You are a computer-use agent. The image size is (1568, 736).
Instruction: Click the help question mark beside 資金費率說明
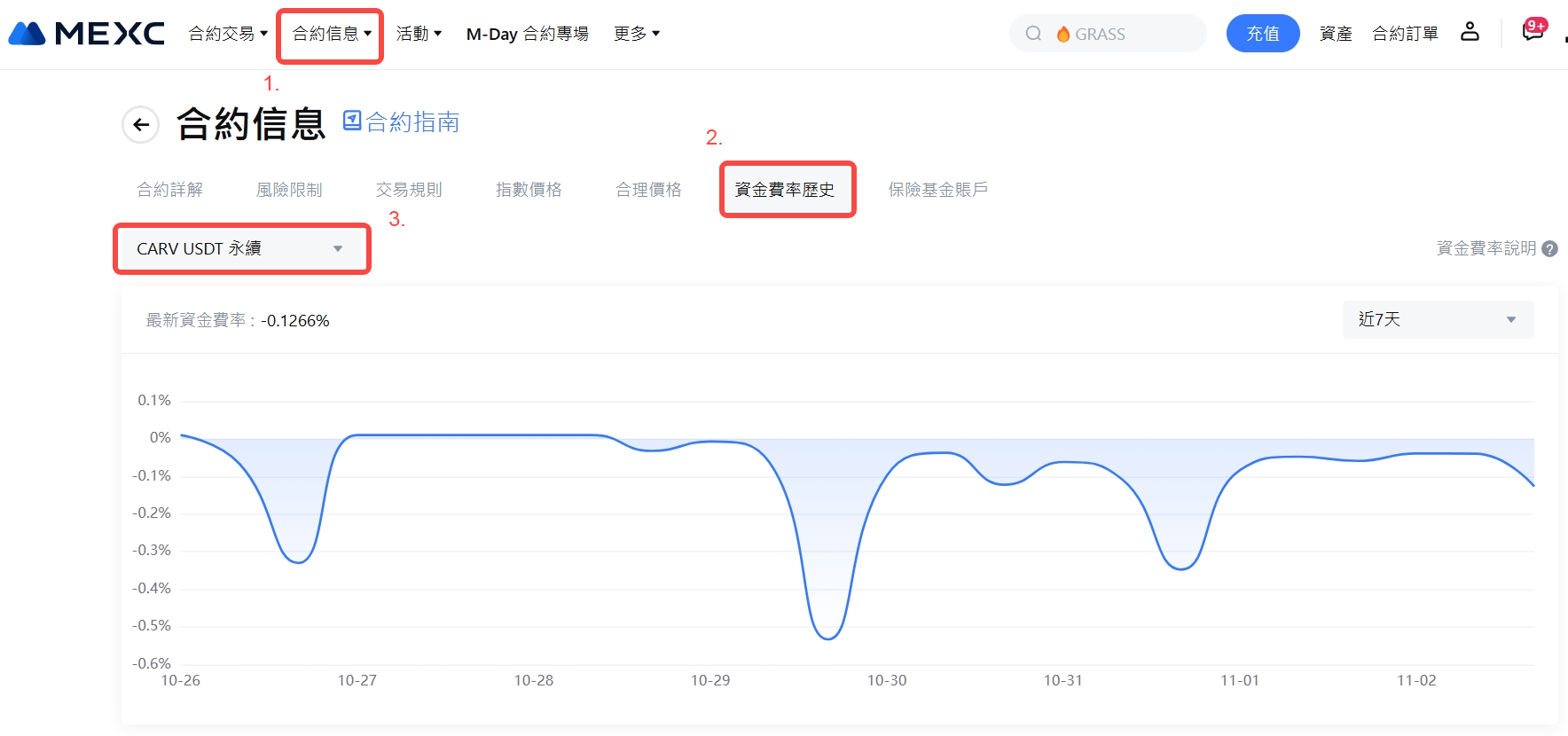tap(1549, 249)
